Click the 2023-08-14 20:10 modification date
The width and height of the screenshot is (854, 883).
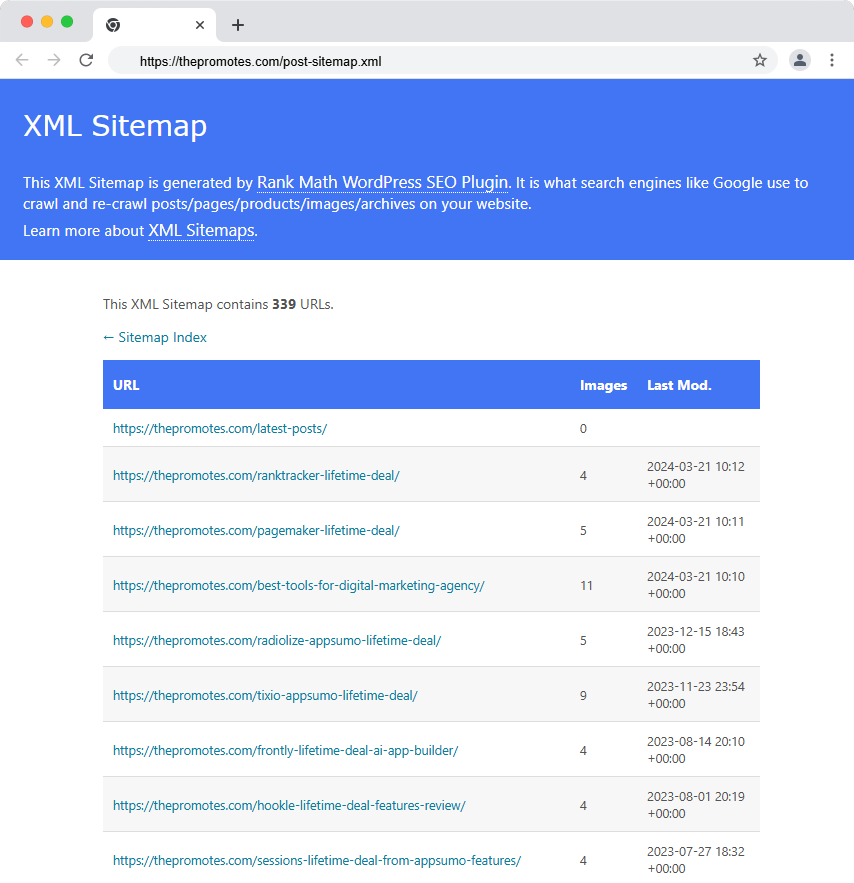click(696, 750)
